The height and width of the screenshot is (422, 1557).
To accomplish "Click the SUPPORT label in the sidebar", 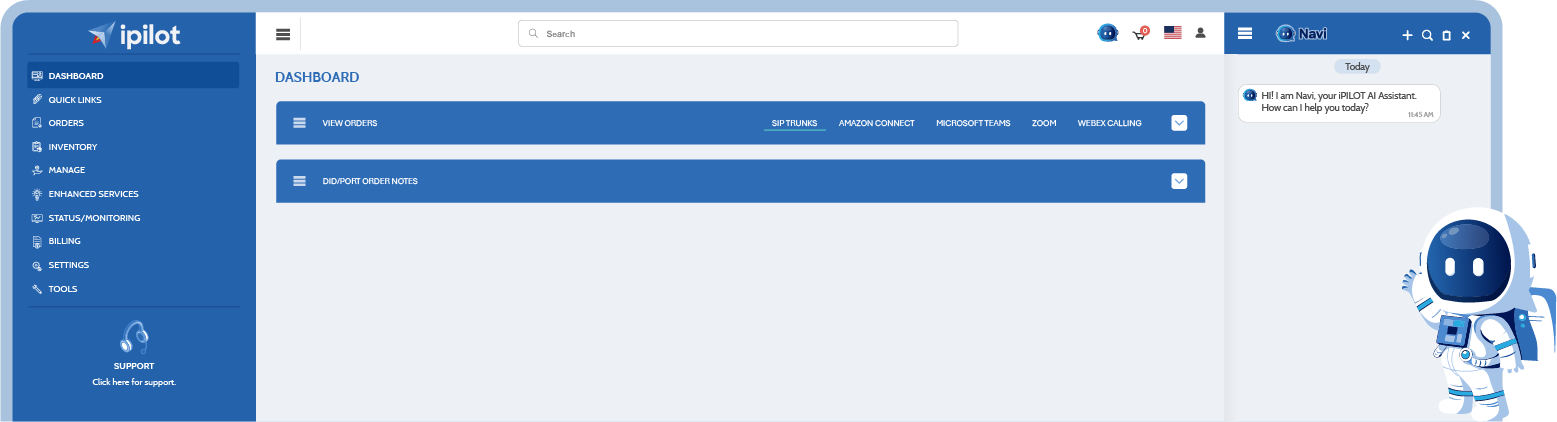I will point(134,366).
